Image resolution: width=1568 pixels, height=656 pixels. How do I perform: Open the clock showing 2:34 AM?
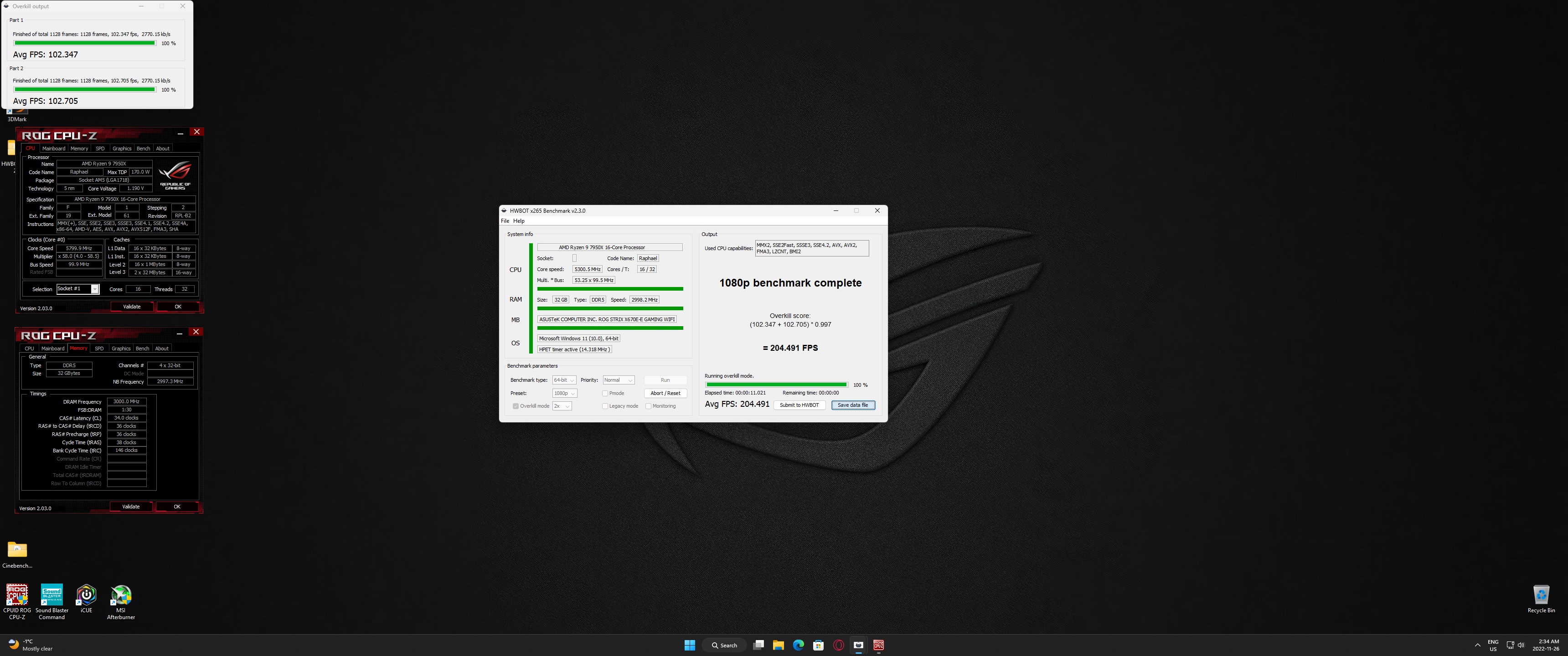pyautogui.click(x=1546, y=645)
